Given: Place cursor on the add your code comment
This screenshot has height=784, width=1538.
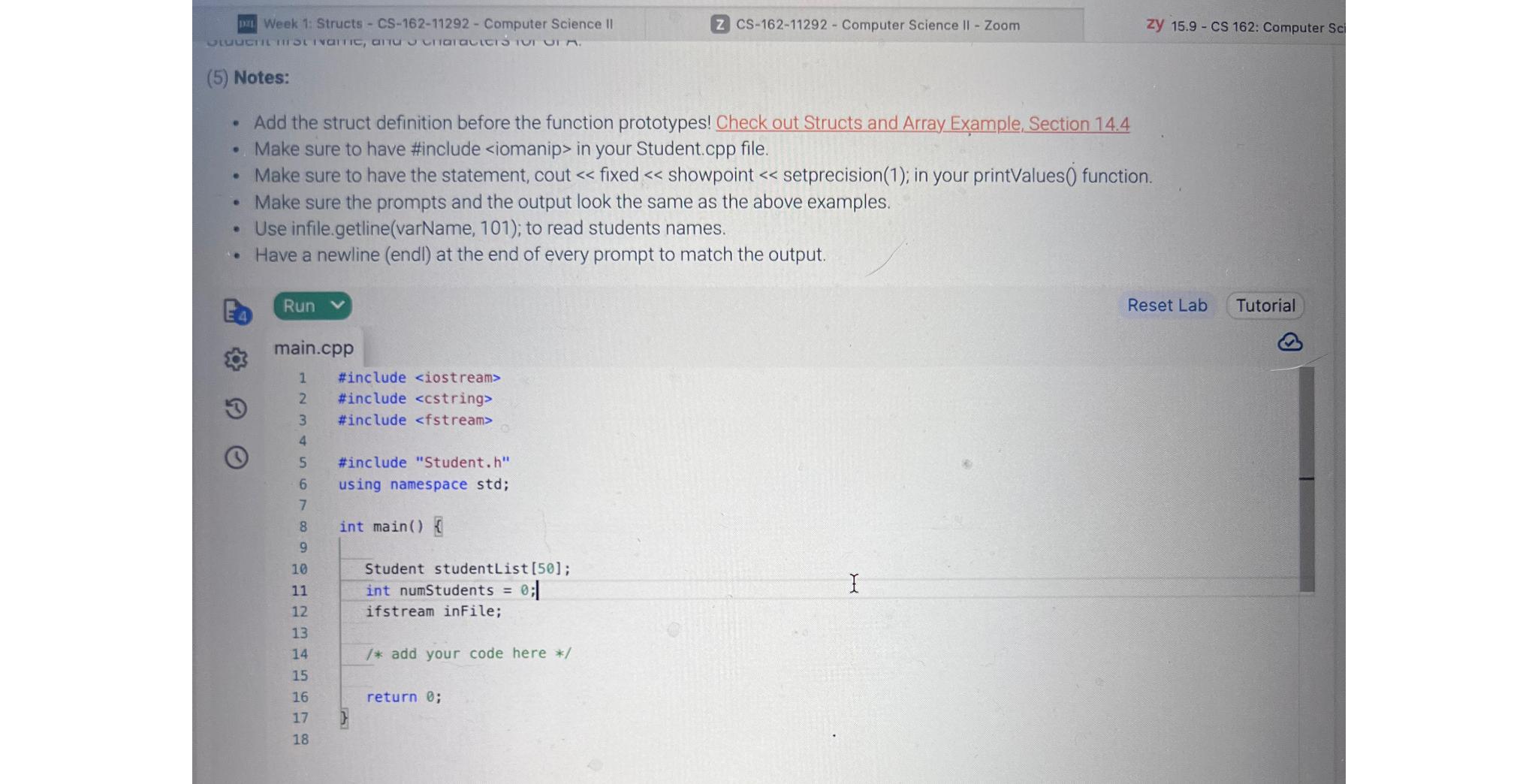Looking at the screenshot, I should pos(467,653).
